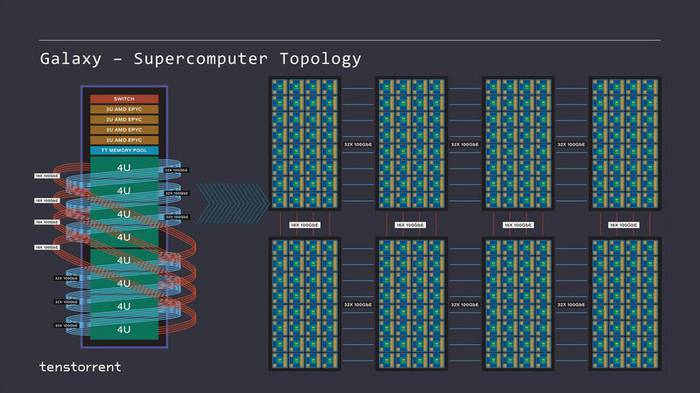This screenshot has width=700, height=393.
Task: Select the blue TT MEMORY POOL block
Action: (x=124, y=150)
